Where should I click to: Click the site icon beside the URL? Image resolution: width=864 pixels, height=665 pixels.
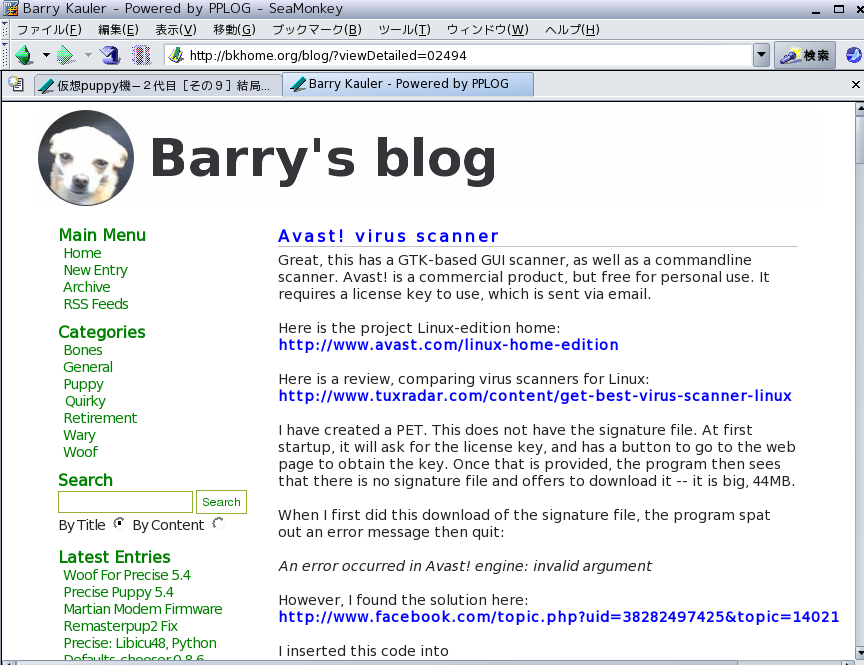tap(176, 55)
